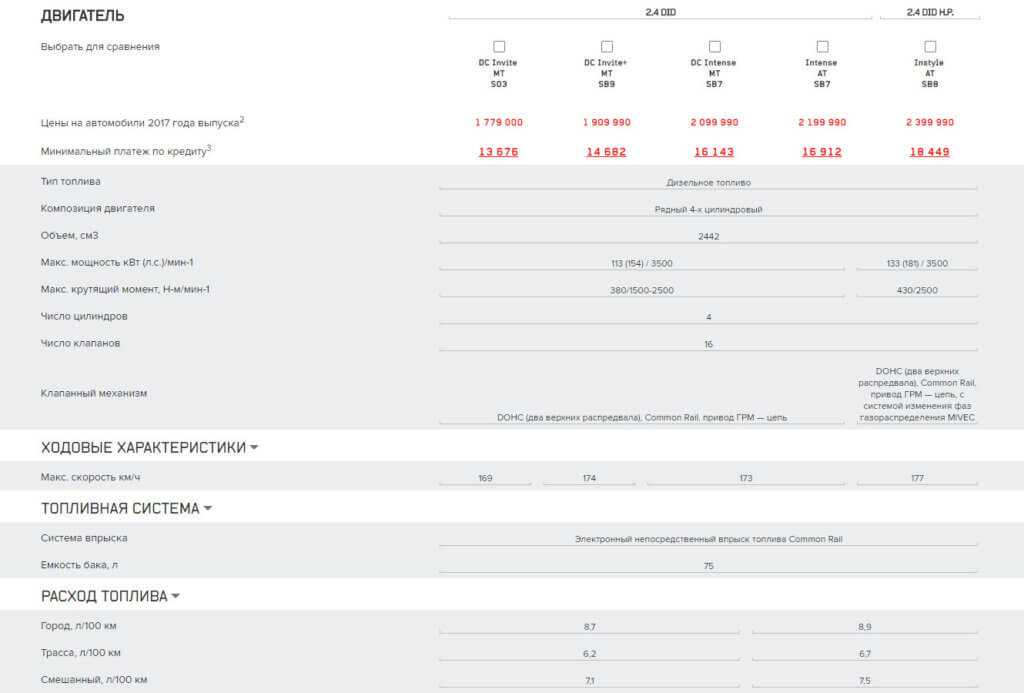Follow the 16 912 credit payment link
This screenshot has height=693, width=1024.
822,152
